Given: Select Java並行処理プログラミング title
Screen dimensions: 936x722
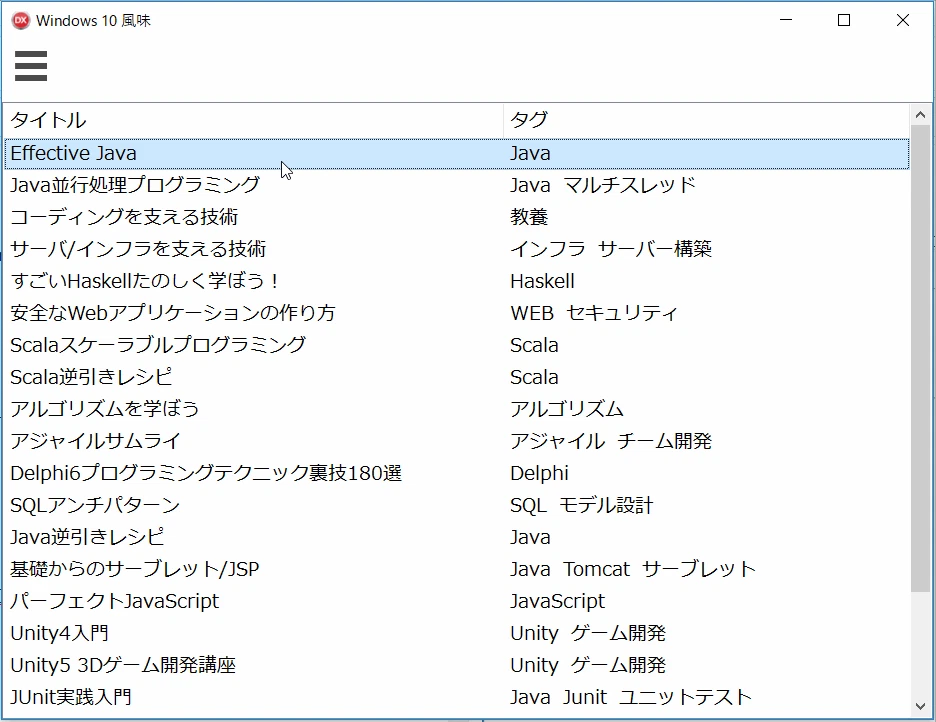Looking at the screenshot, I should [135, 185].
